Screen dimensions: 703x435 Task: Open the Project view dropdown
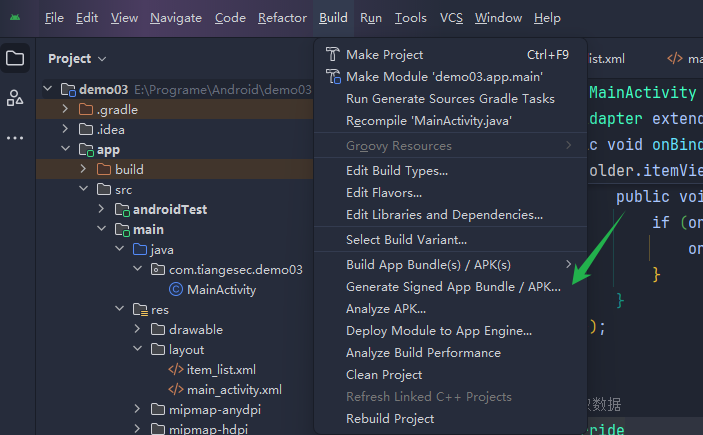(77, 59)
